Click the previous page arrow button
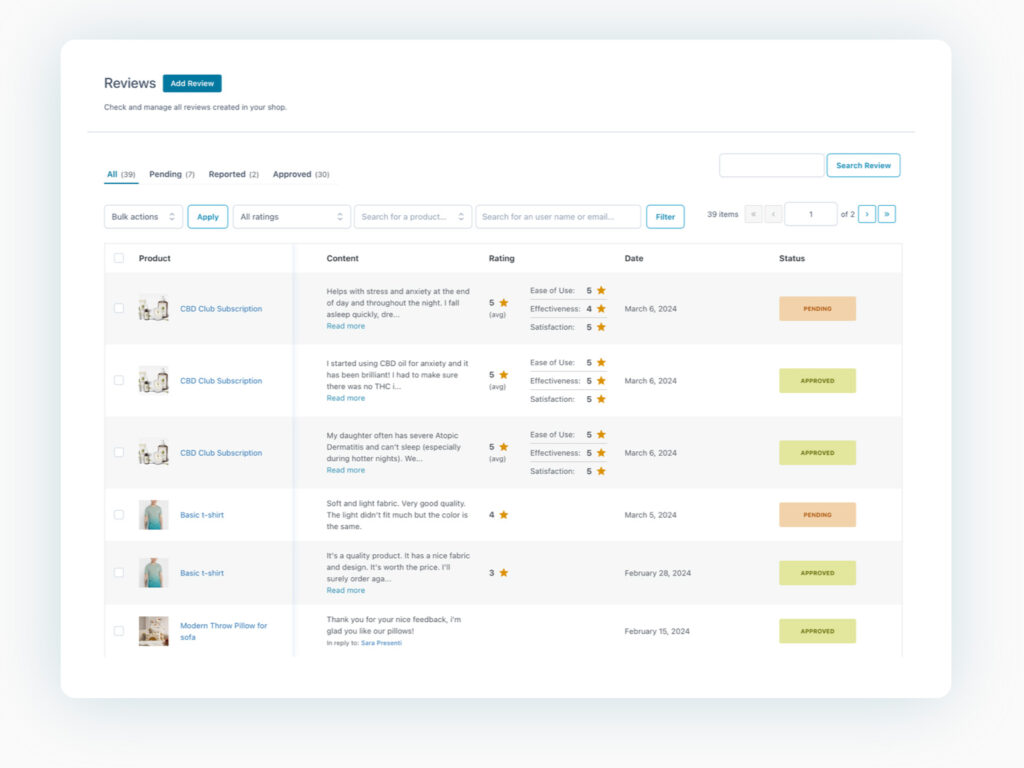Screen dimensions: 1024x768 click(773, 214)
